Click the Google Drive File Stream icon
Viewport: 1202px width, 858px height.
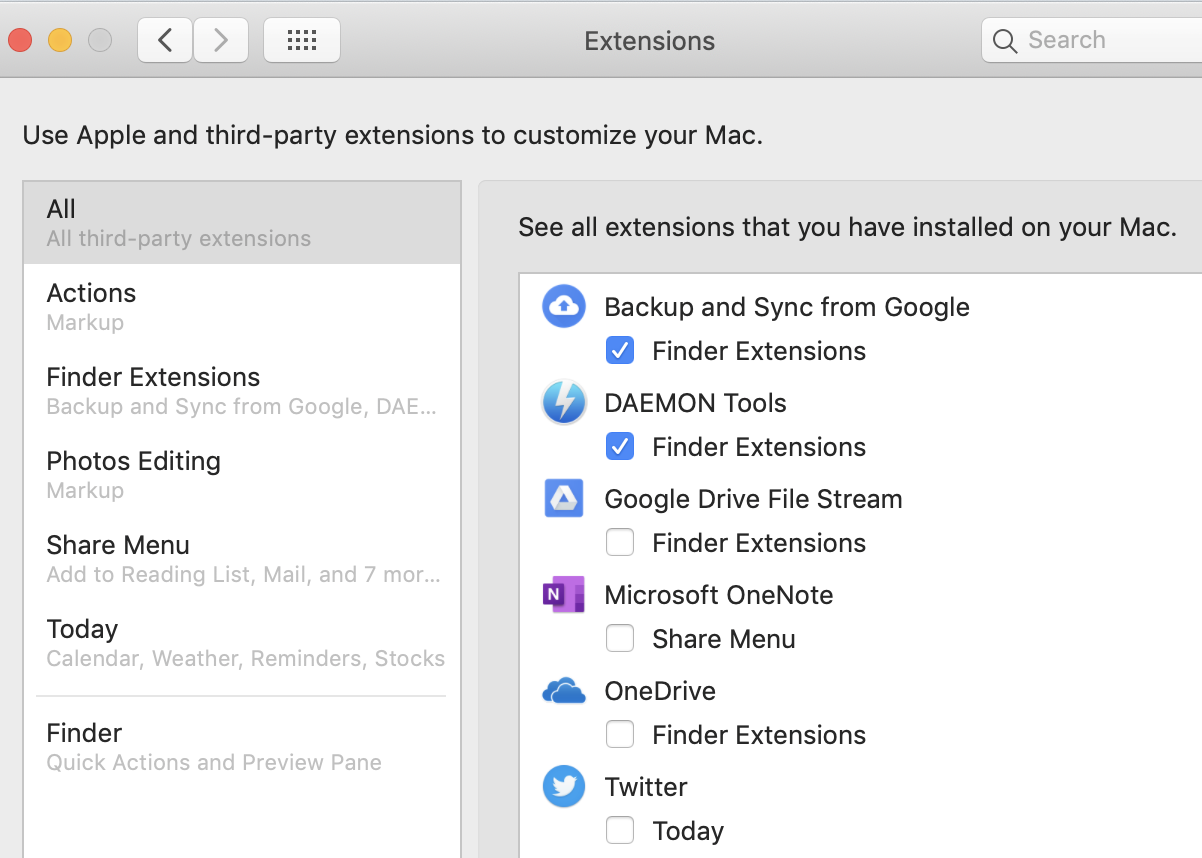point(563,498)
